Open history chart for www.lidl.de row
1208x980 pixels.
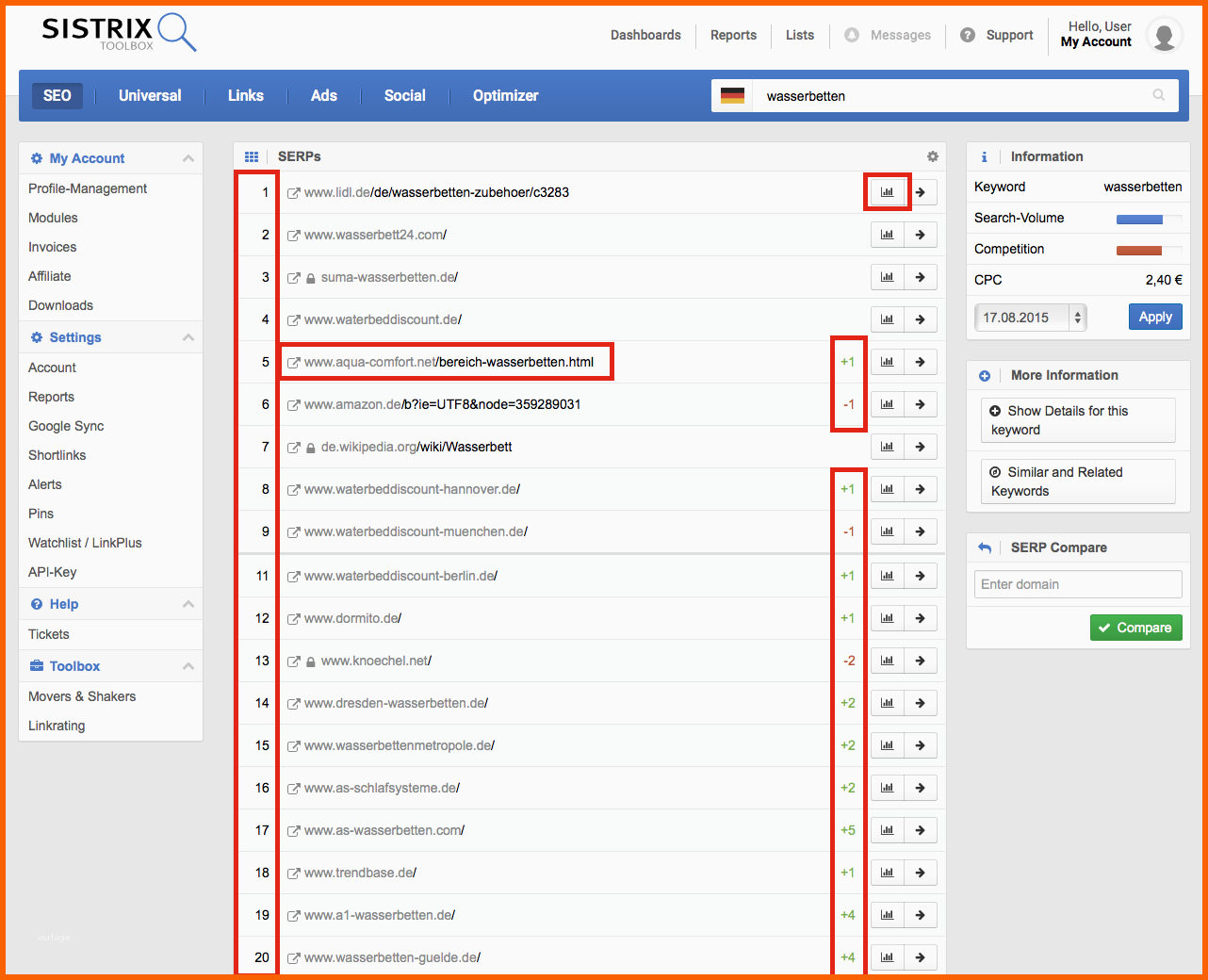[888, 192]
